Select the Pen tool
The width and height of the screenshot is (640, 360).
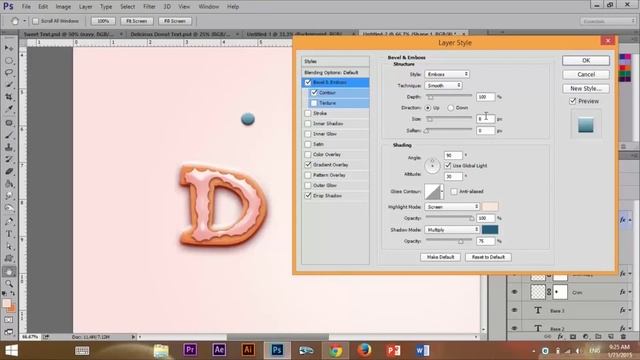9,222
